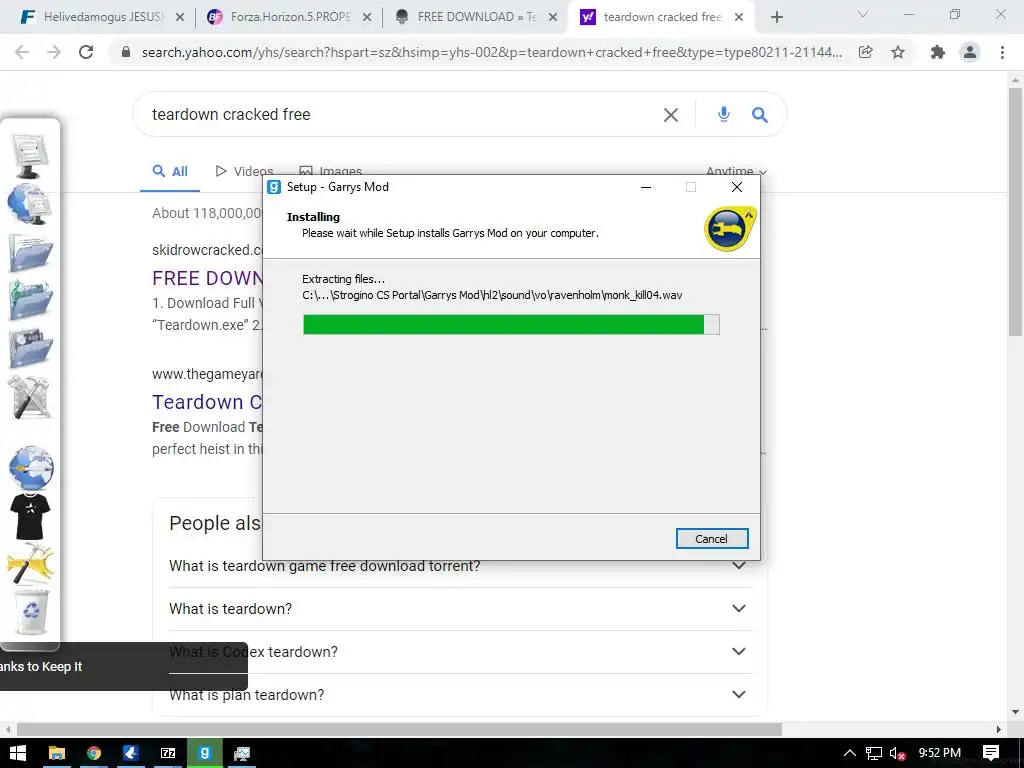Viewport: 1024px width, 768px height.
Task: Open the notification center icon
Action: click(x=991, y=752)
